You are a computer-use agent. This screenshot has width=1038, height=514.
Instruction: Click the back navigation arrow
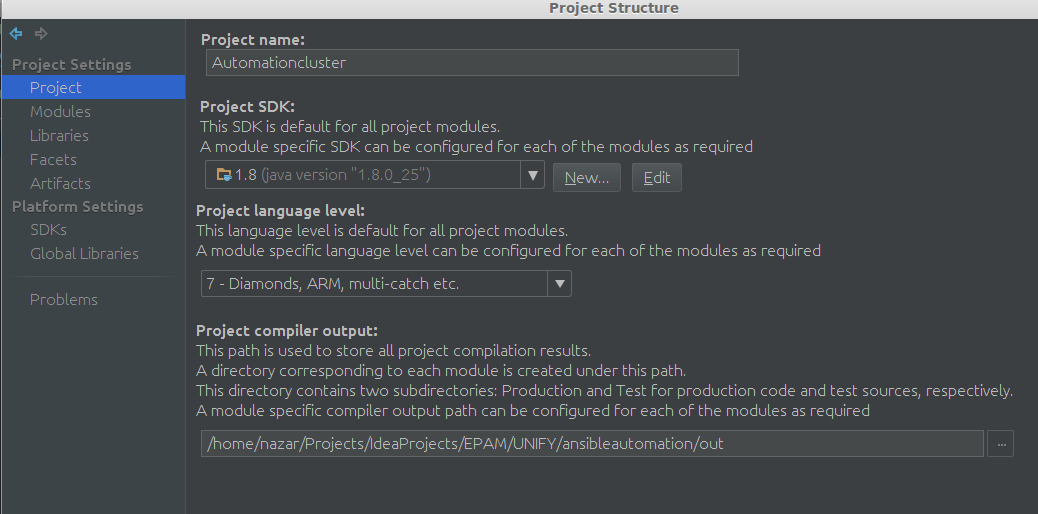tap(16, 33)
